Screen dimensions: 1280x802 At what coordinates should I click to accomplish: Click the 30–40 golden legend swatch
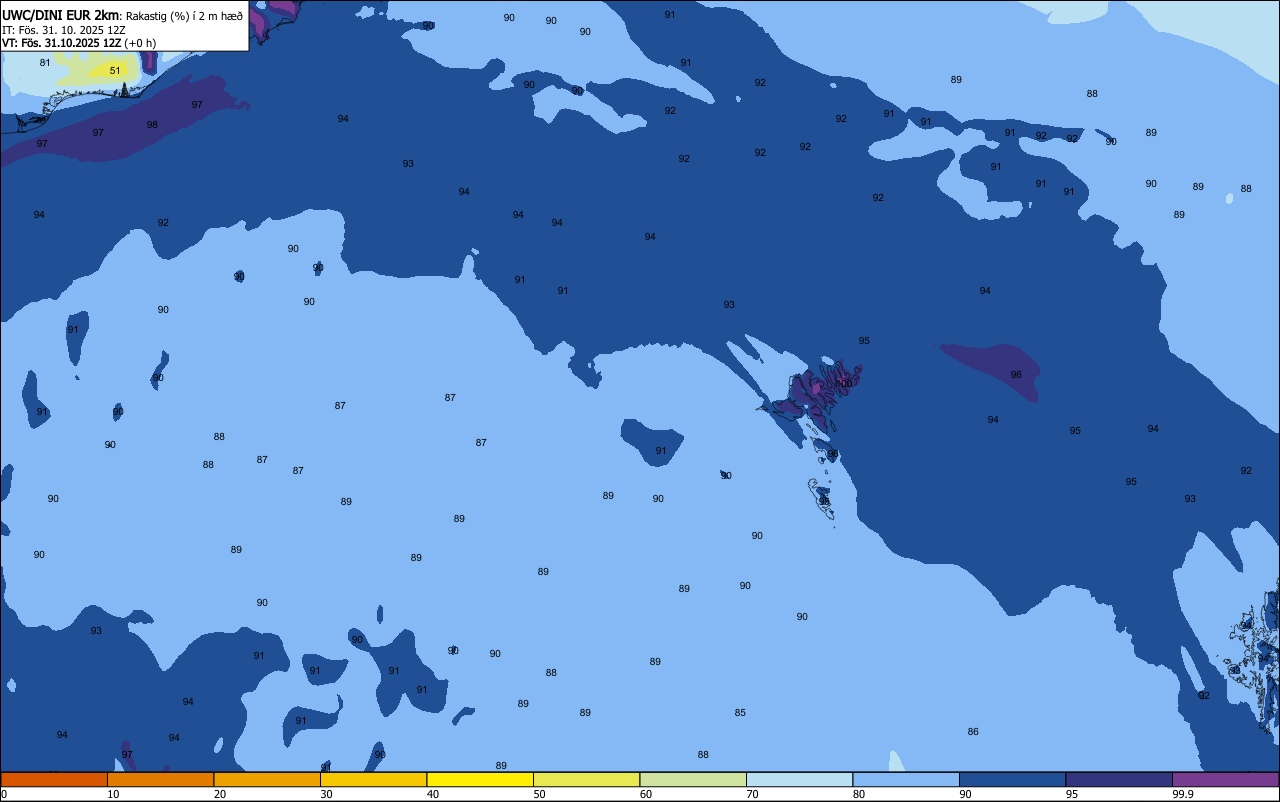tap(373, 779)
